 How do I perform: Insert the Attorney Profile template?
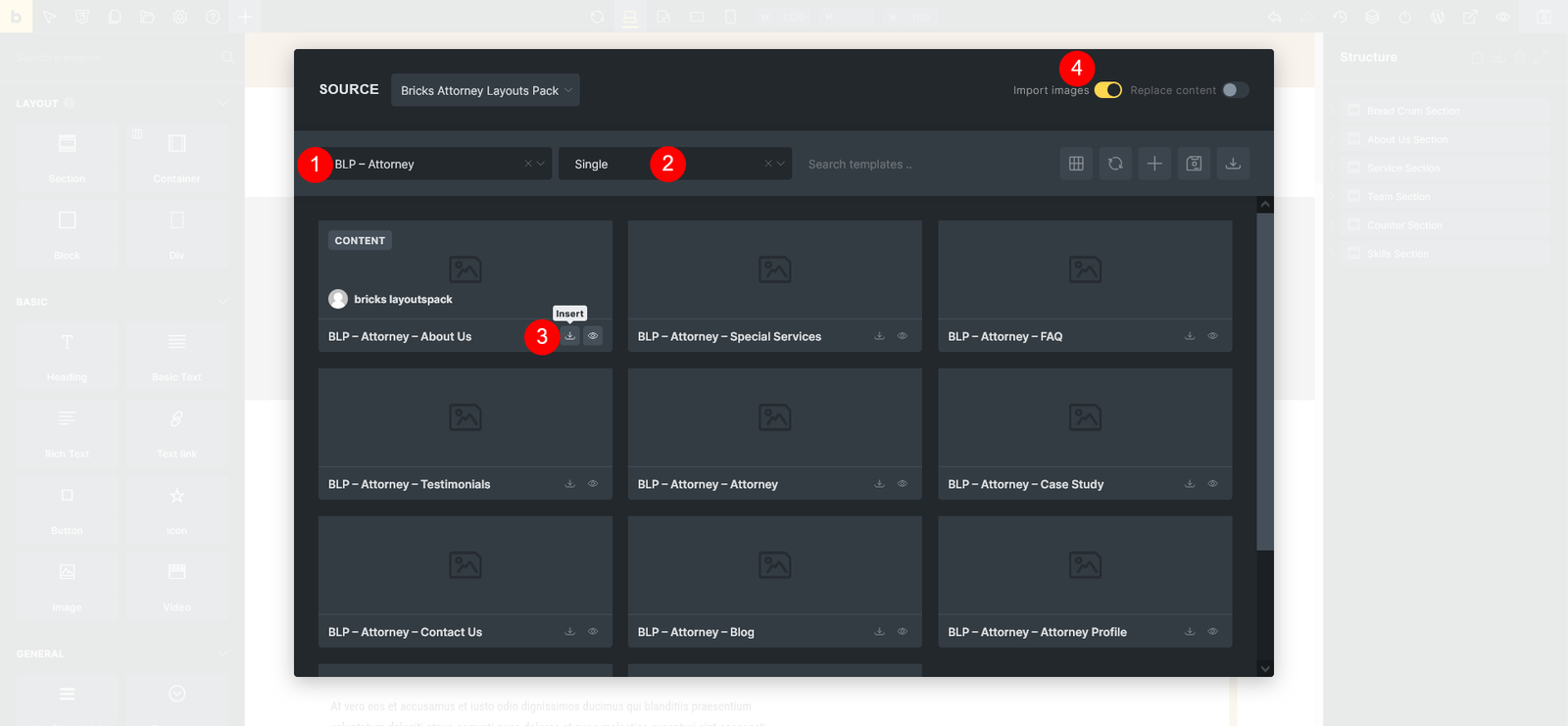[x=1190, y=632]
